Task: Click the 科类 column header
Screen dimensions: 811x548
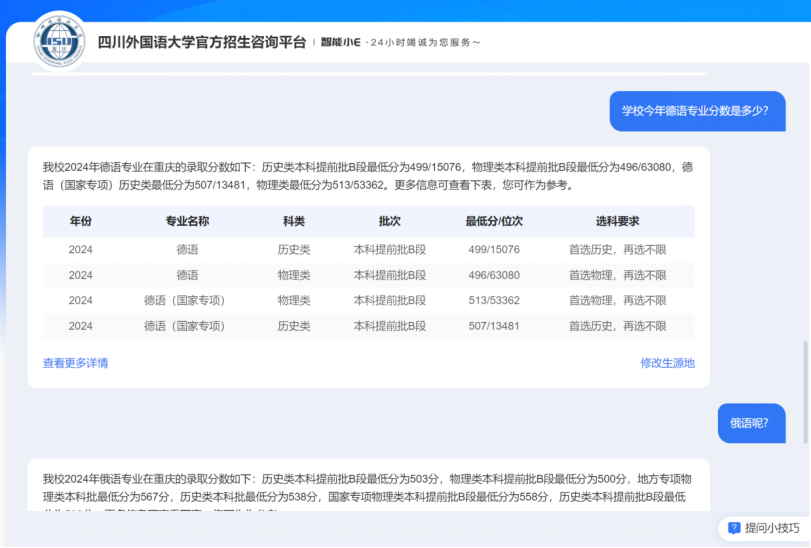Action: click(x=294, y=221)
